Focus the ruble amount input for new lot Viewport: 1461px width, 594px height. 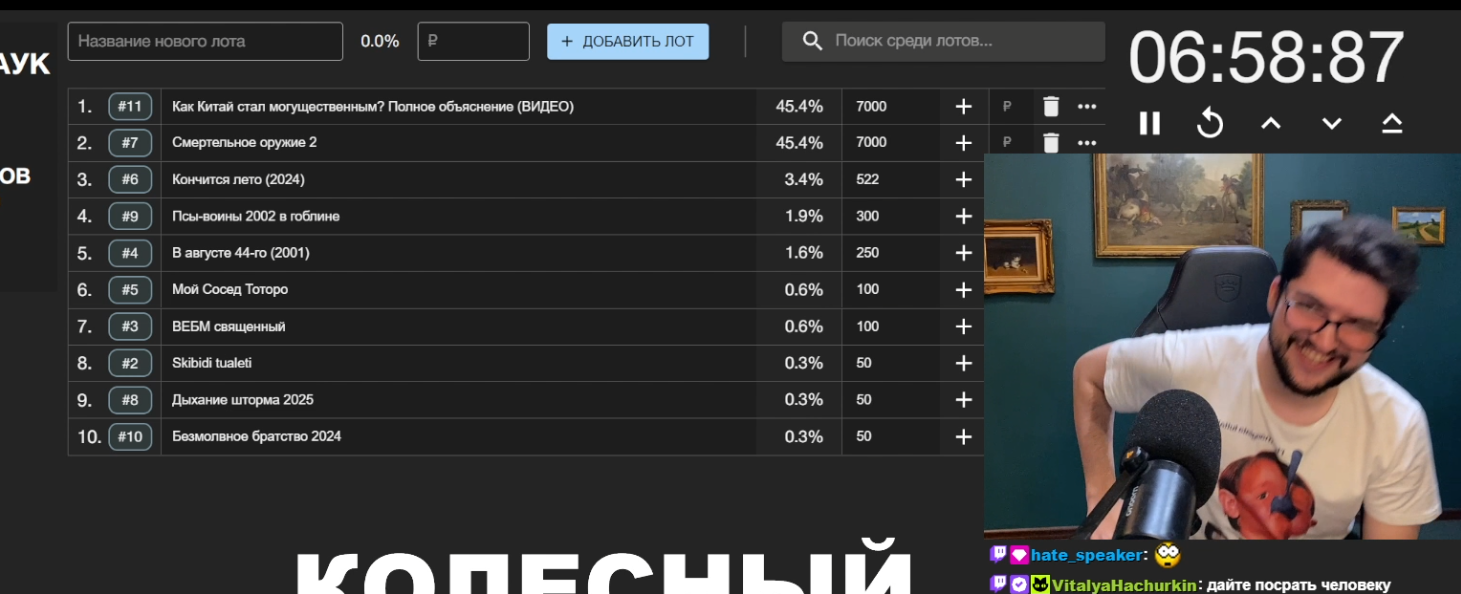tap(473, 41)
